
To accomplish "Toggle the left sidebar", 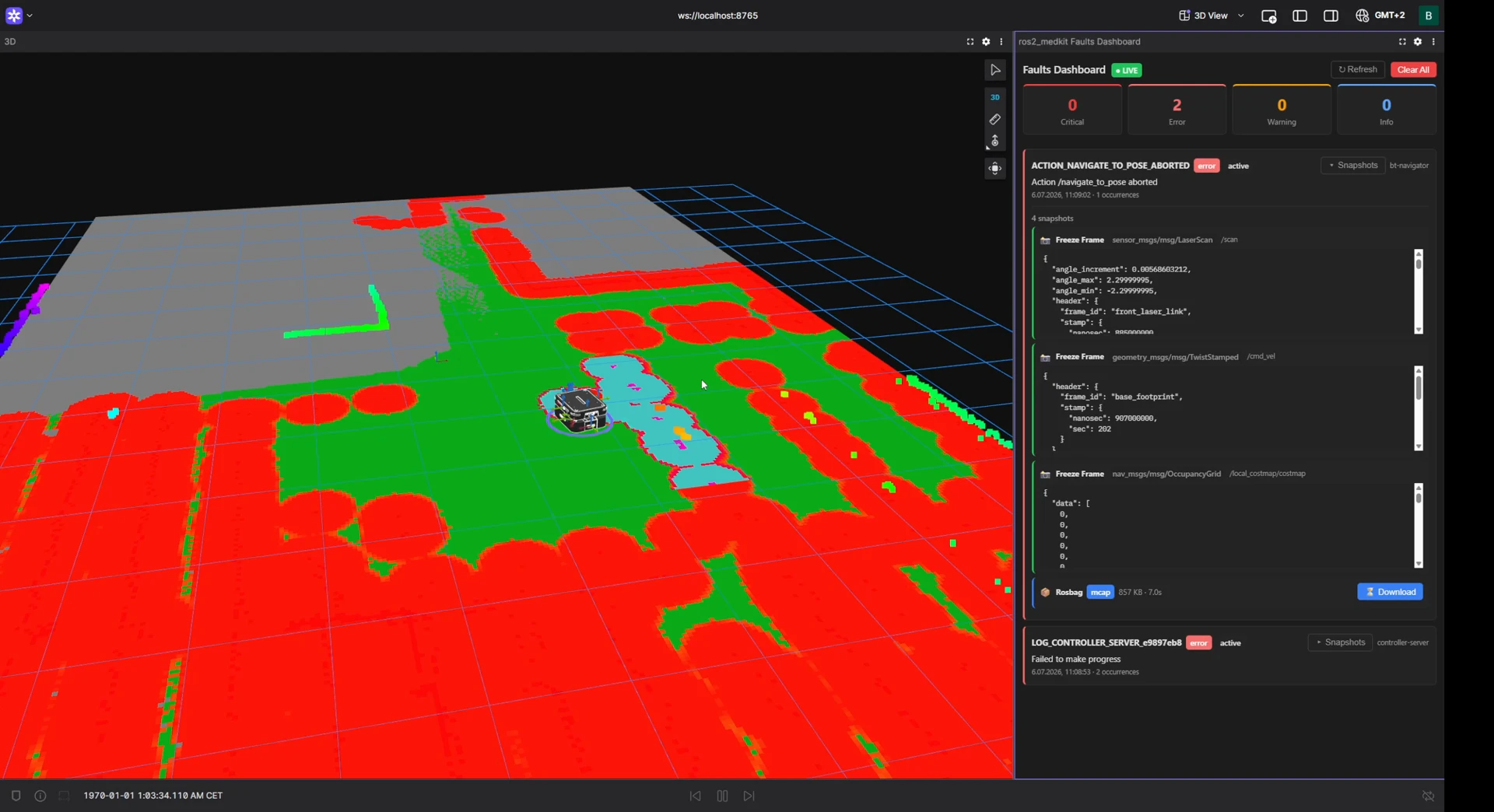I will click(1299, 16).
